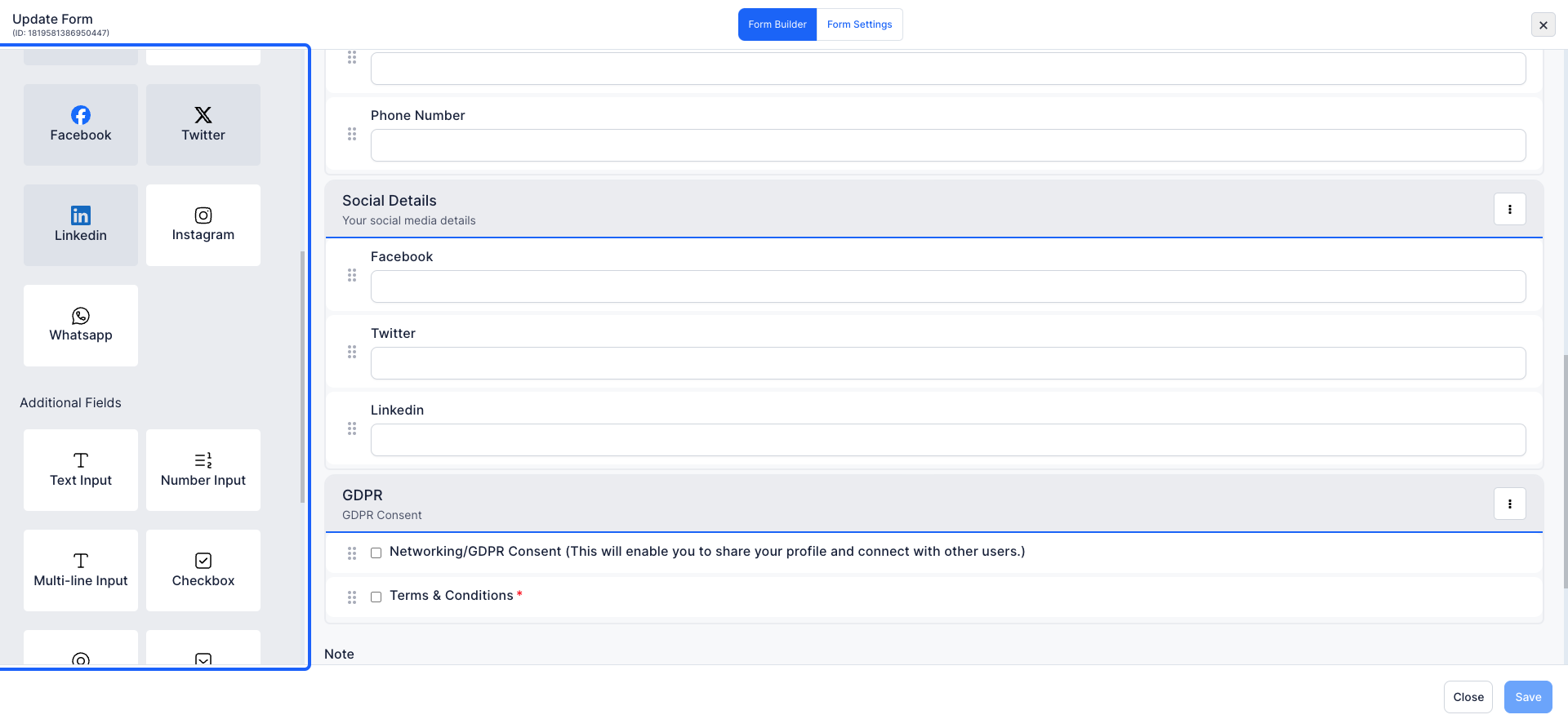Screen dimensions: 1568x728
Task: Add a Multi-line Input field
Action: (x=81, y=570)
